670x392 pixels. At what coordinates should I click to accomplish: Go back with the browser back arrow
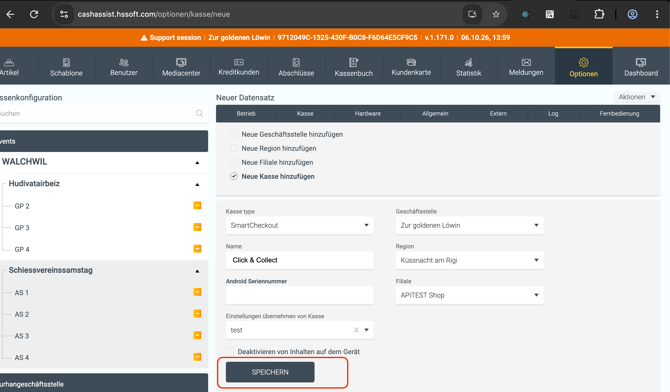[x=10, y=14]
